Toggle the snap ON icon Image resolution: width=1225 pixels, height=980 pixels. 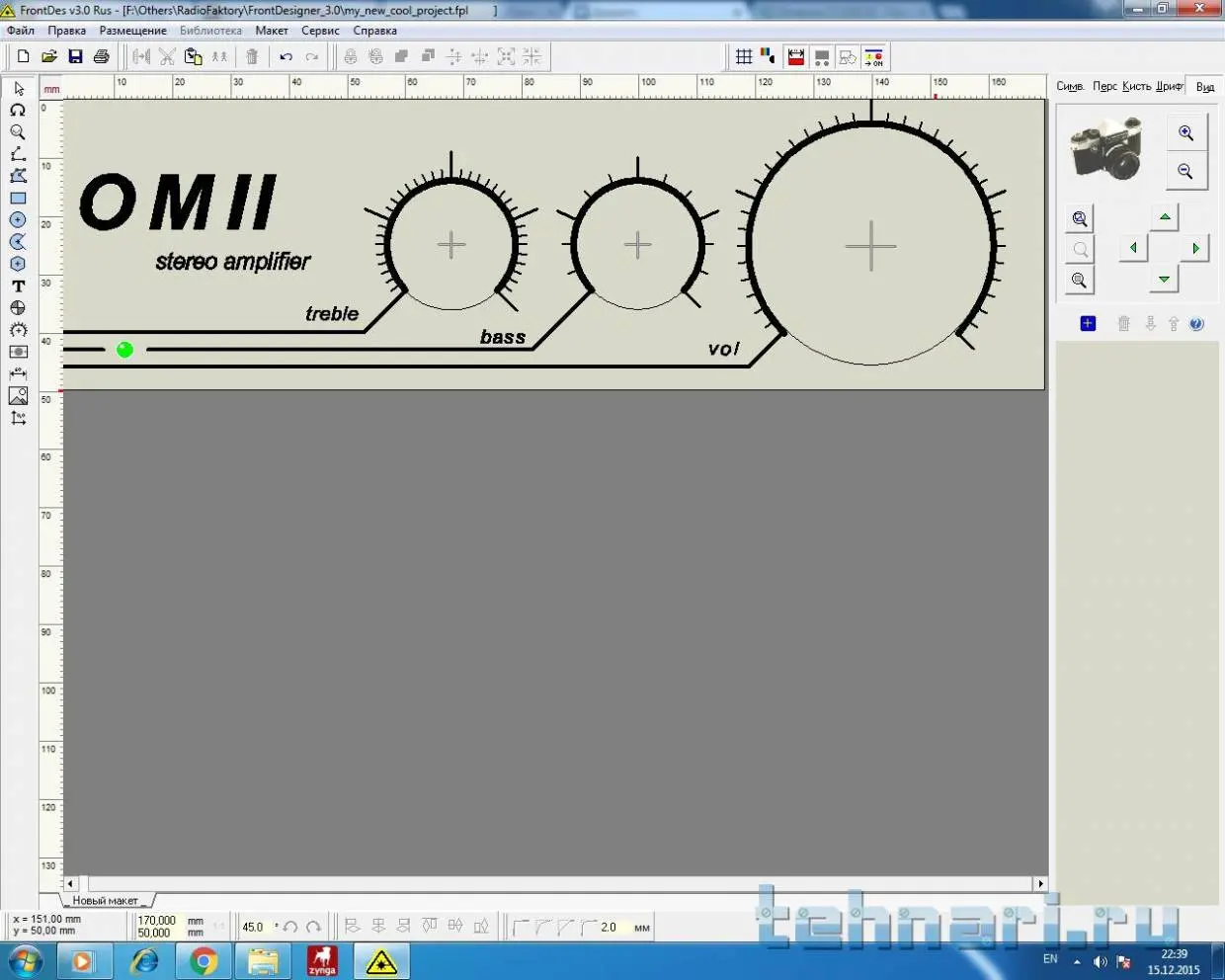tap(874, 56)
